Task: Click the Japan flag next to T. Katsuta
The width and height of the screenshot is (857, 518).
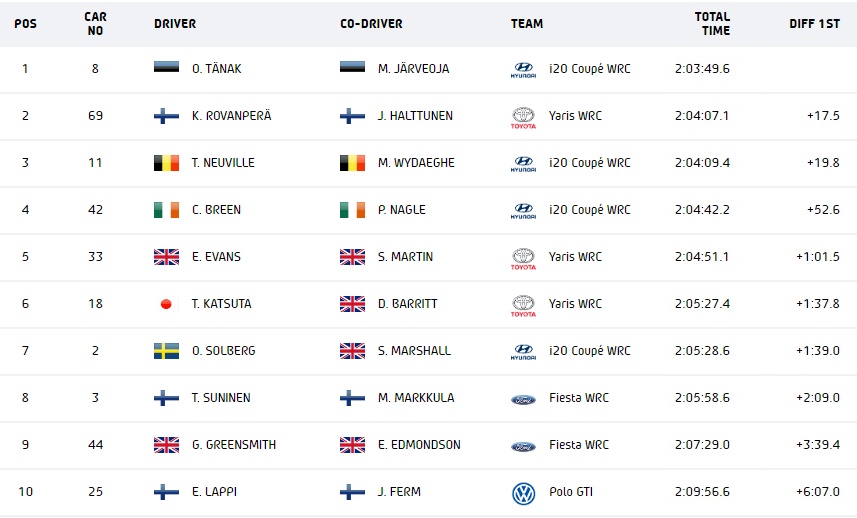Action: point(166,304)
